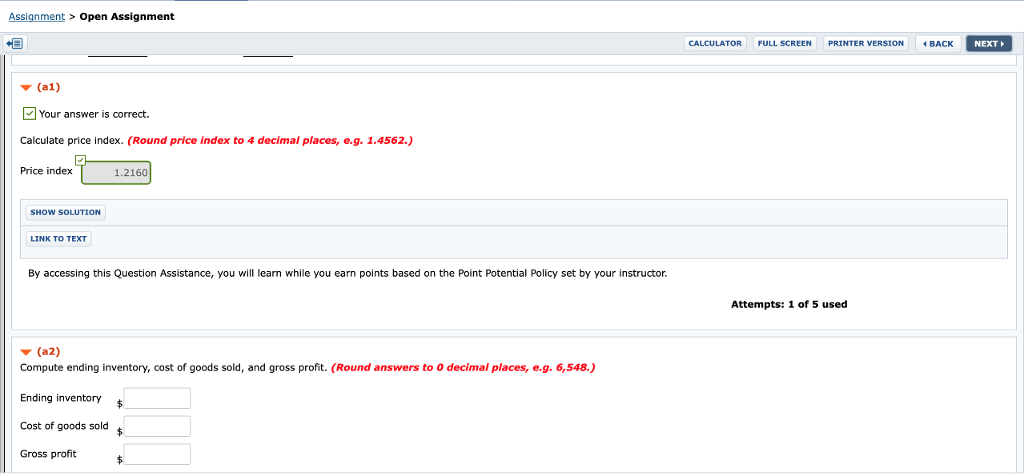
Task: Click the Cost of goods sold field
Action: click(157, 426)
